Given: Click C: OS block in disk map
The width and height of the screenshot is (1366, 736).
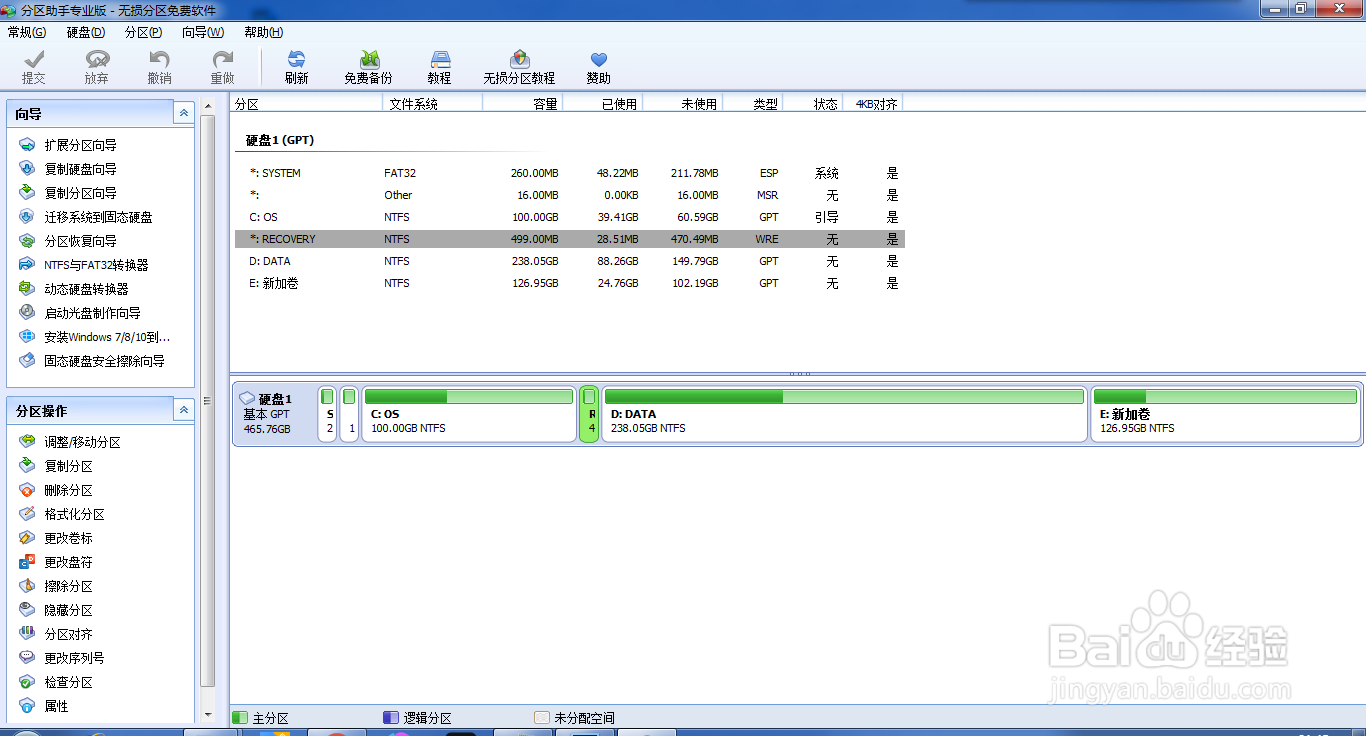Looking at the screenshot, I should tap(469, 414).
